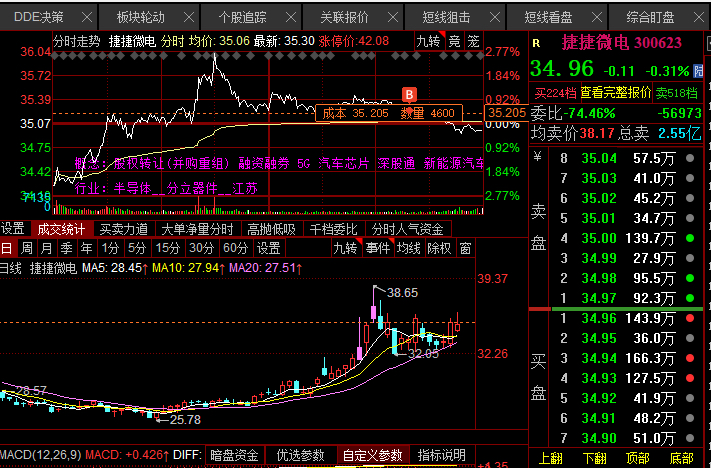711x468 pixels.
Task: Open 优选参数 settings
Action: coord(301,455)
